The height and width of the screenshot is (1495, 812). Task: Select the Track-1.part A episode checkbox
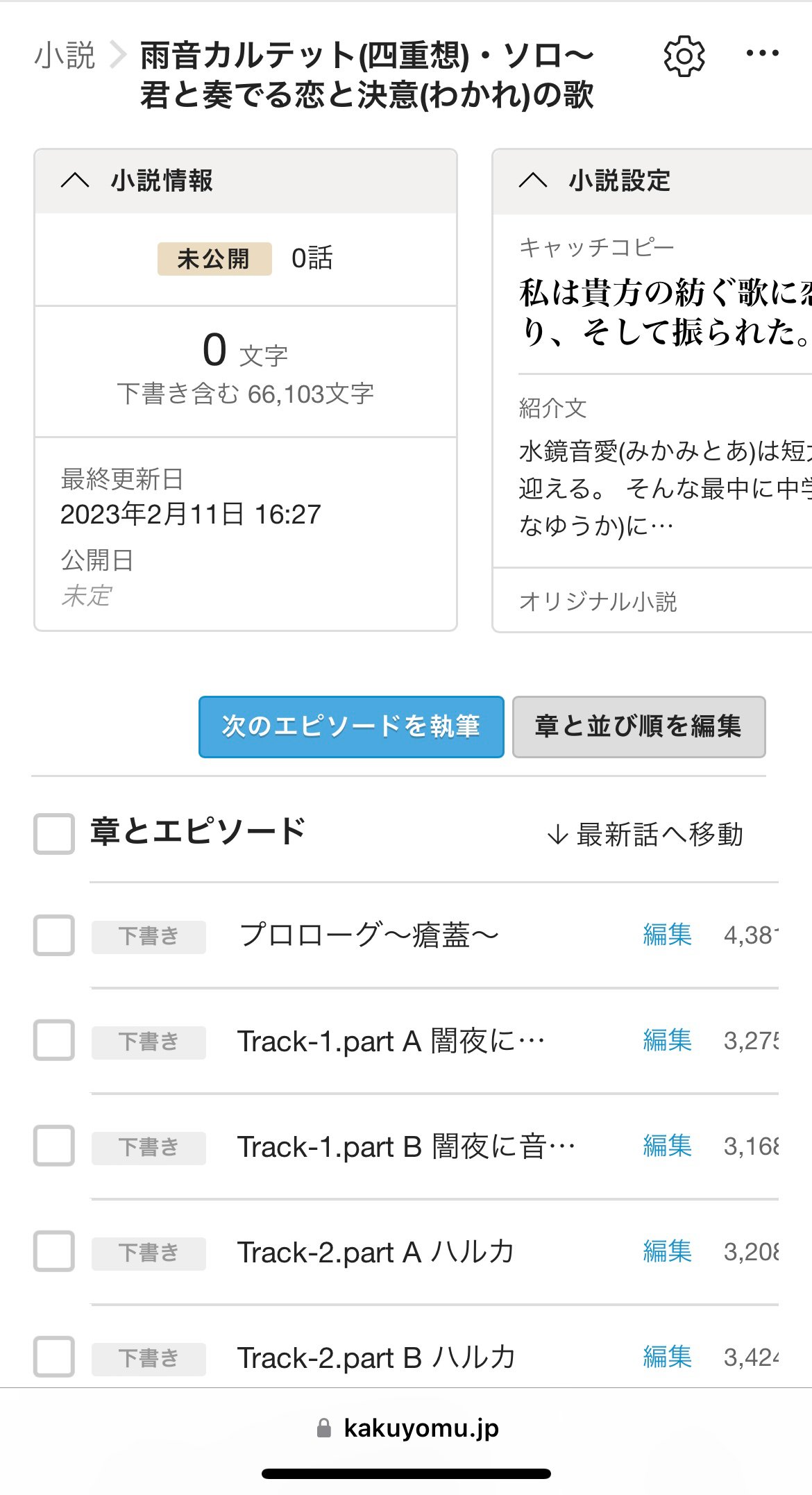coord(54,1040)
